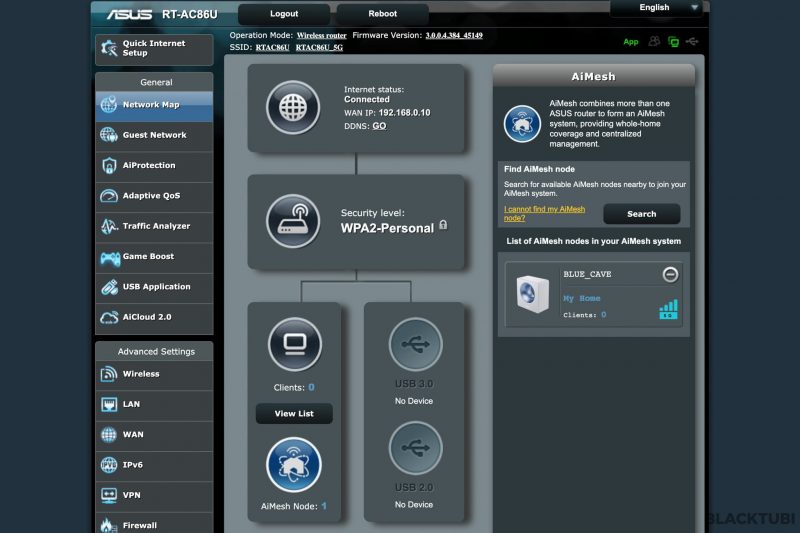Image resolution: width=800 pixels, height=533 pixels.
Task: Click the VPN monitor icon
Action: coord(109,495)
